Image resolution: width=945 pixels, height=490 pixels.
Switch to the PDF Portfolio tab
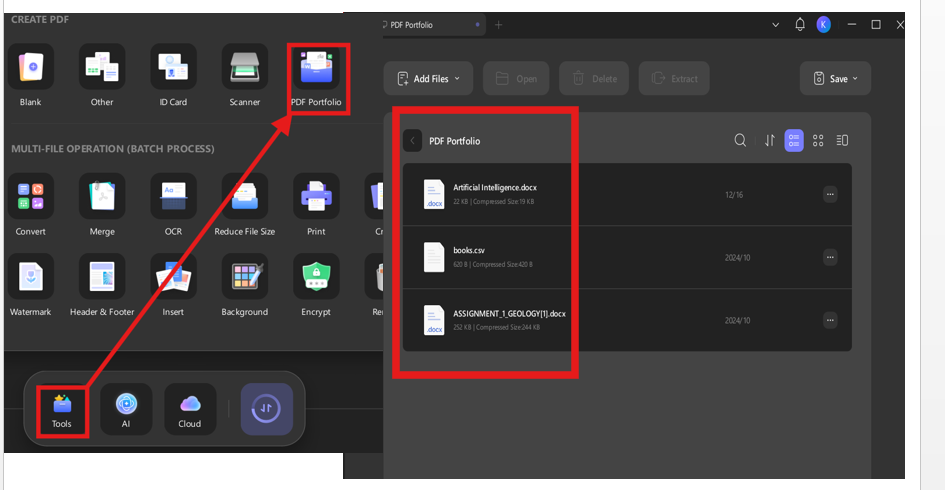click(432, 25)
